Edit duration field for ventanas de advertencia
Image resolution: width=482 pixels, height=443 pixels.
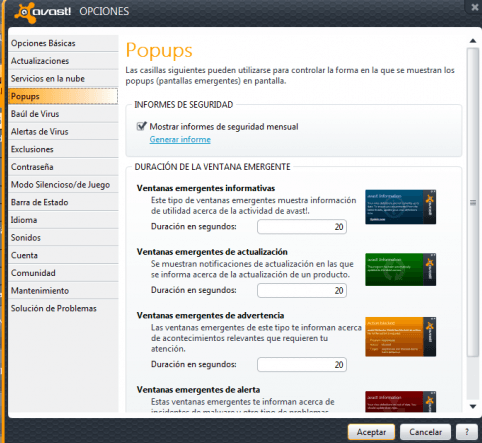[302, 365]
